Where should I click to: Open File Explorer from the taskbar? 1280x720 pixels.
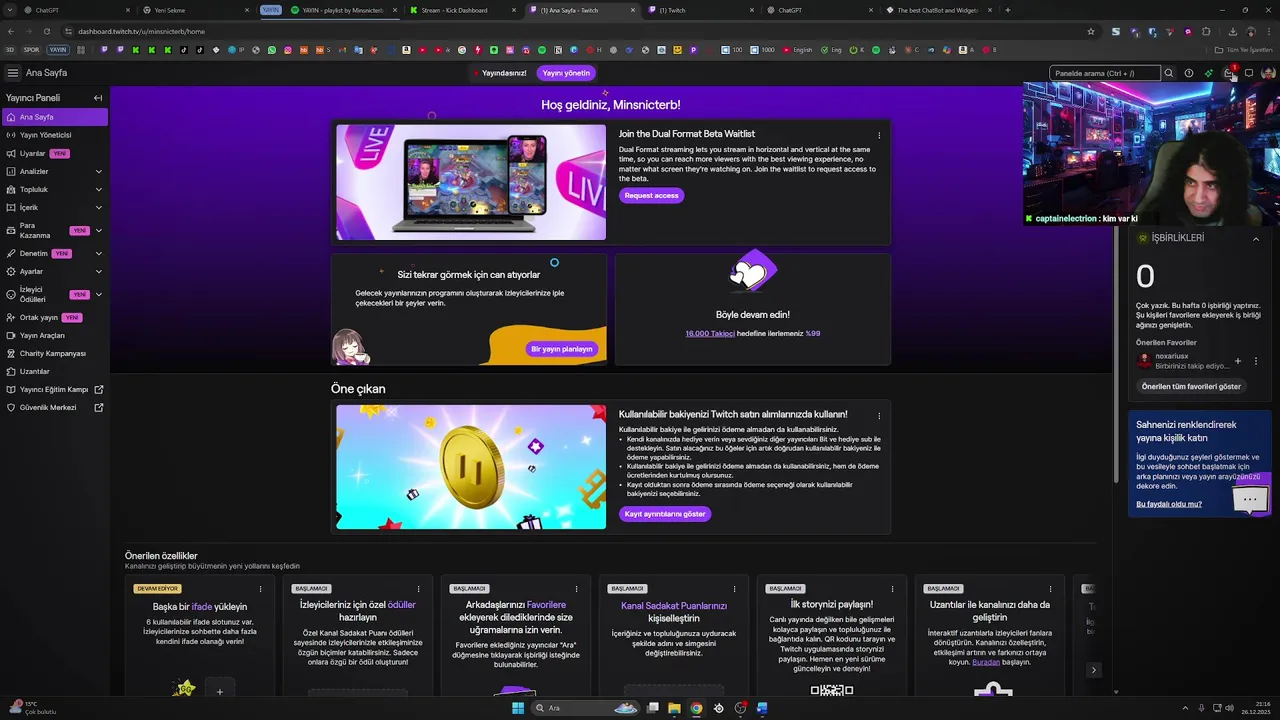pyautogui.click(x=674, y=708)
